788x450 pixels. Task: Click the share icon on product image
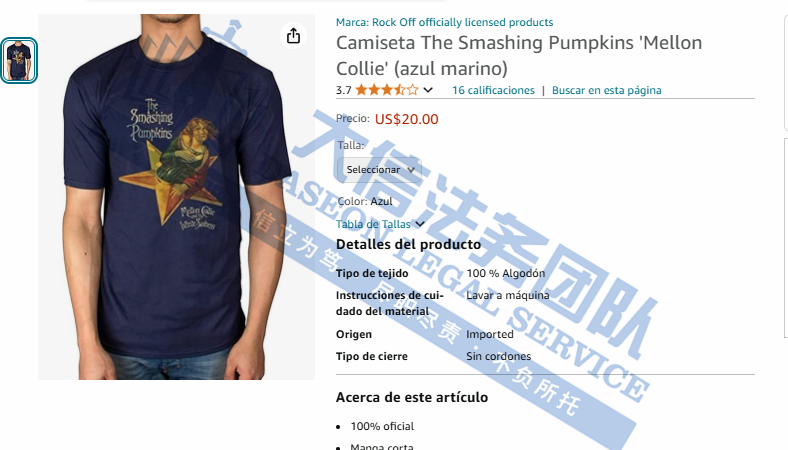point(293,36)
